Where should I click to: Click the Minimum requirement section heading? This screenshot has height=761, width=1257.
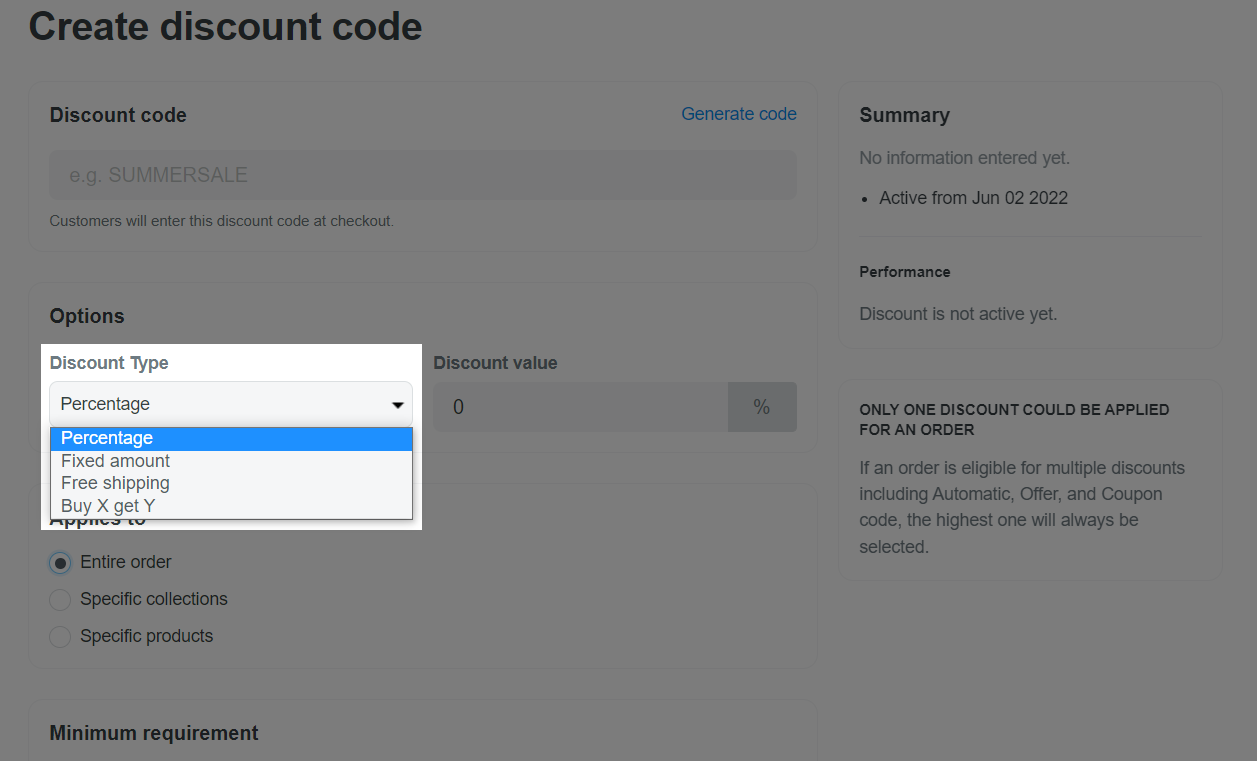154,733
